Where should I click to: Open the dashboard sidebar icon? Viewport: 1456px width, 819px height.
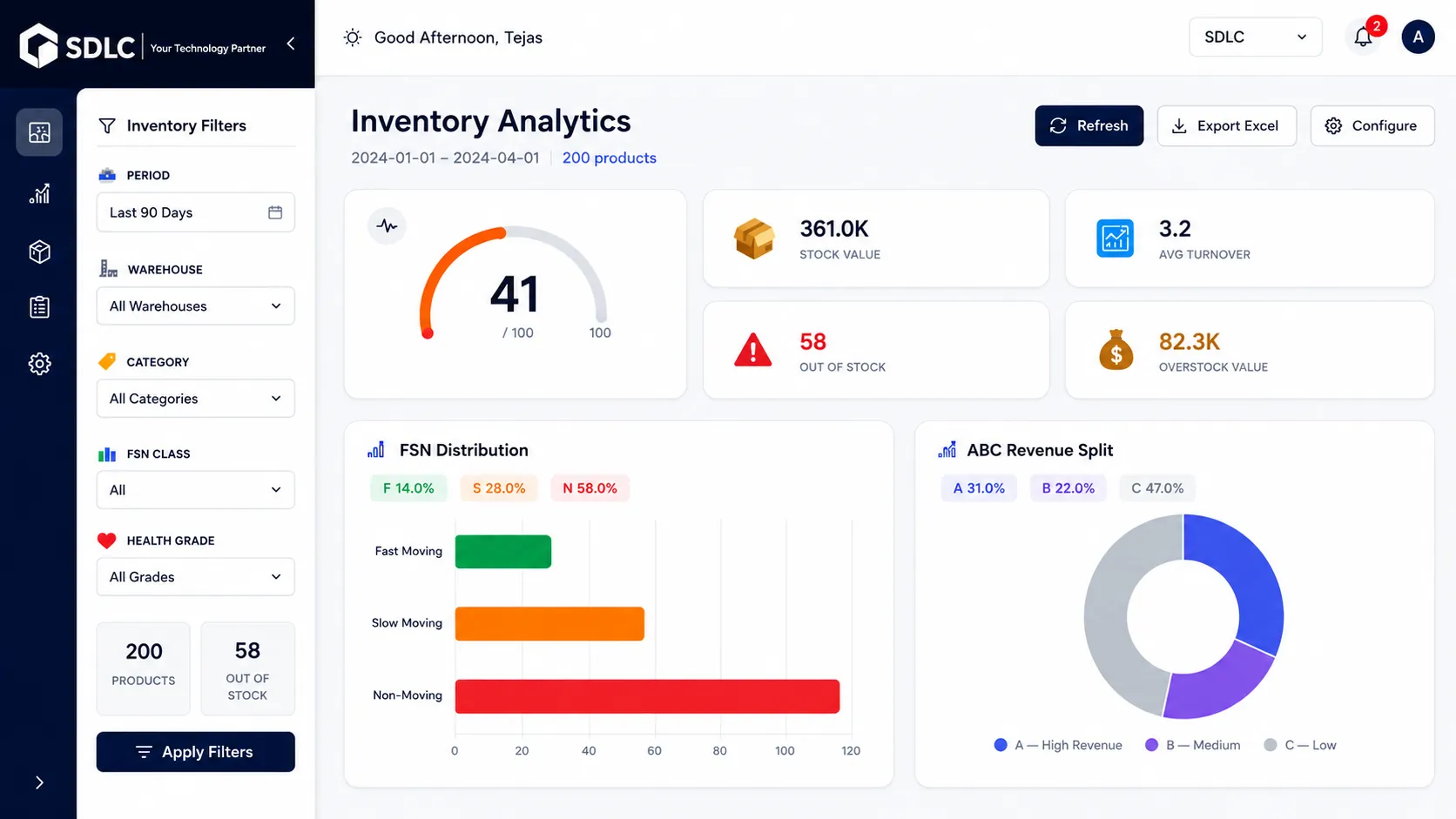tap(39, 132)
